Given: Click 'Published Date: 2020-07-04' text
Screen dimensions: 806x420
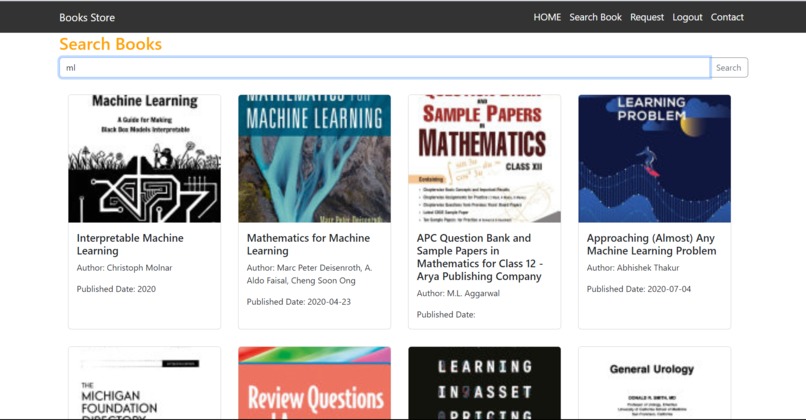Looking at the screenshot, I should click(x=638, y=289).
